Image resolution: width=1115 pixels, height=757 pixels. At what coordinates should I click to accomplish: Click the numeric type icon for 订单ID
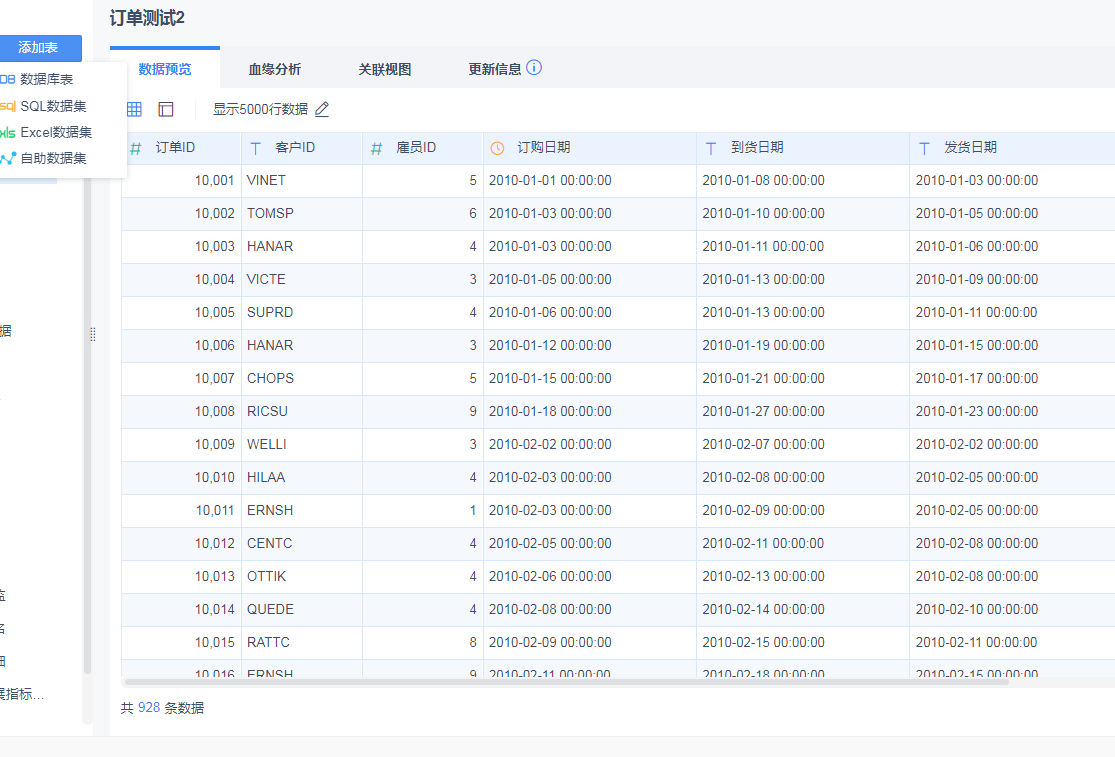click(x=136, y=148)
